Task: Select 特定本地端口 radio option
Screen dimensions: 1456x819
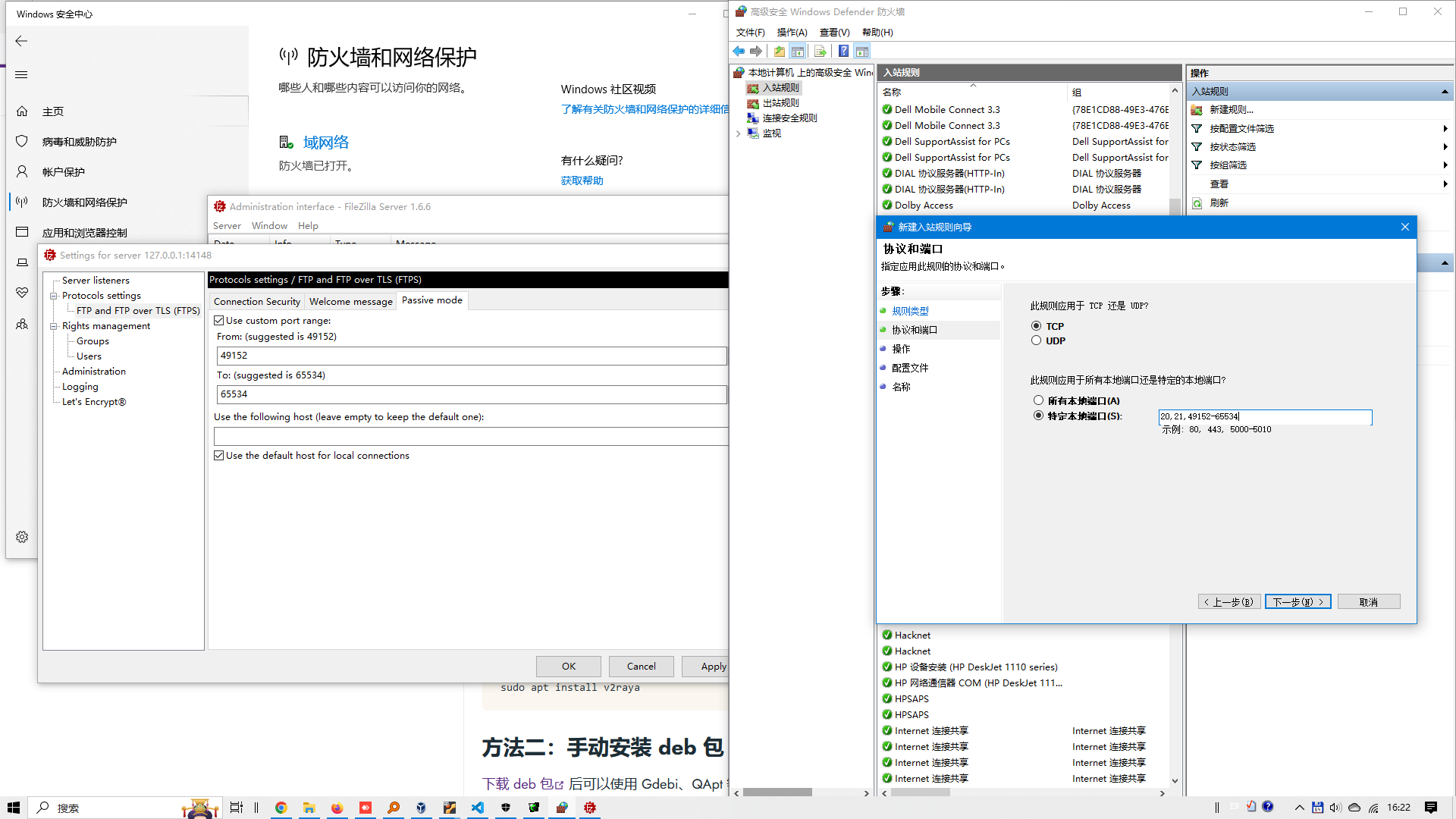Action: (1038, 415)
